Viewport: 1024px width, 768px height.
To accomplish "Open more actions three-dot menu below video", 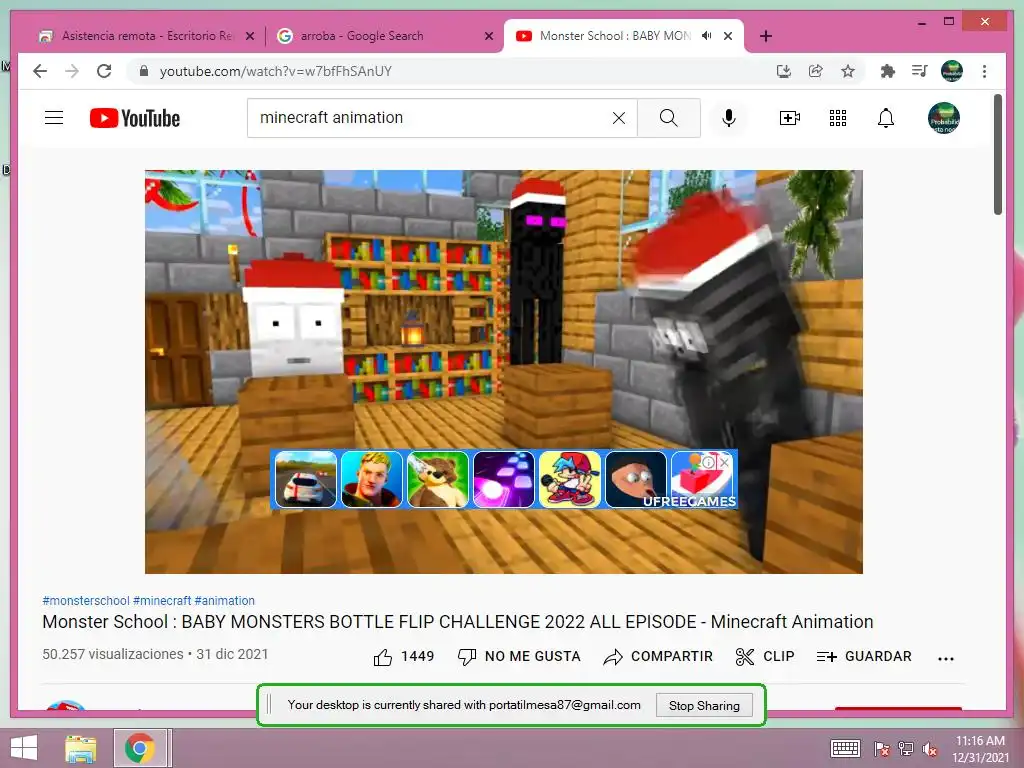I will 946,658.
